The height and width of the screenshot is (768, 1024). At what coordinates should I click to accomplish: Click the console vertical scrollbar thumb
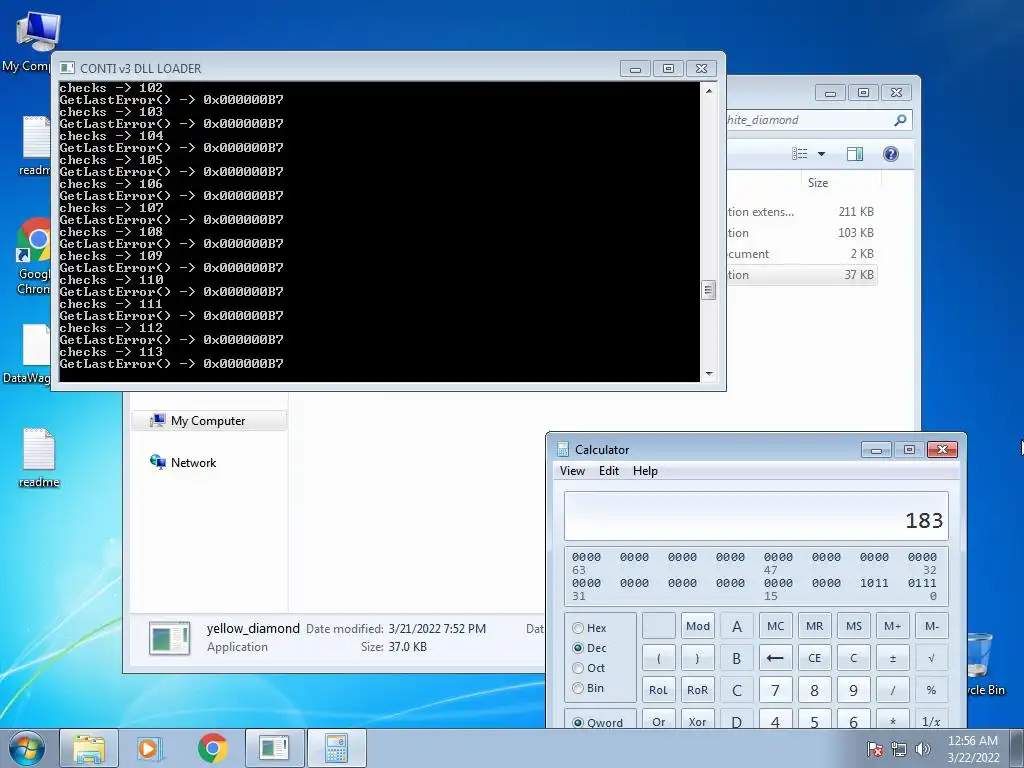(x=709, y=291)
